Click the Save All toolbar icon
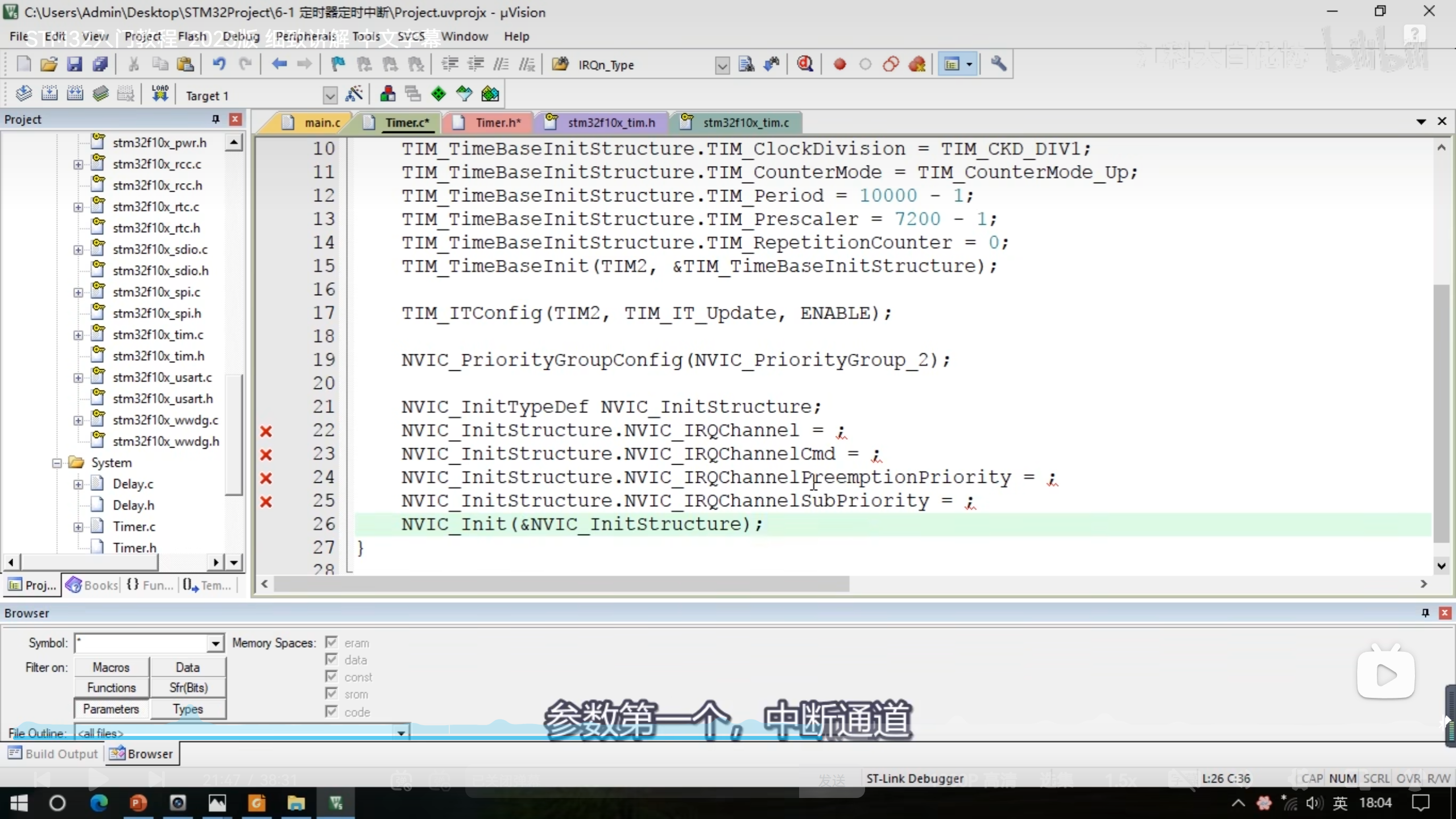This screenshot has width=1456, height=819. (100, 64)
